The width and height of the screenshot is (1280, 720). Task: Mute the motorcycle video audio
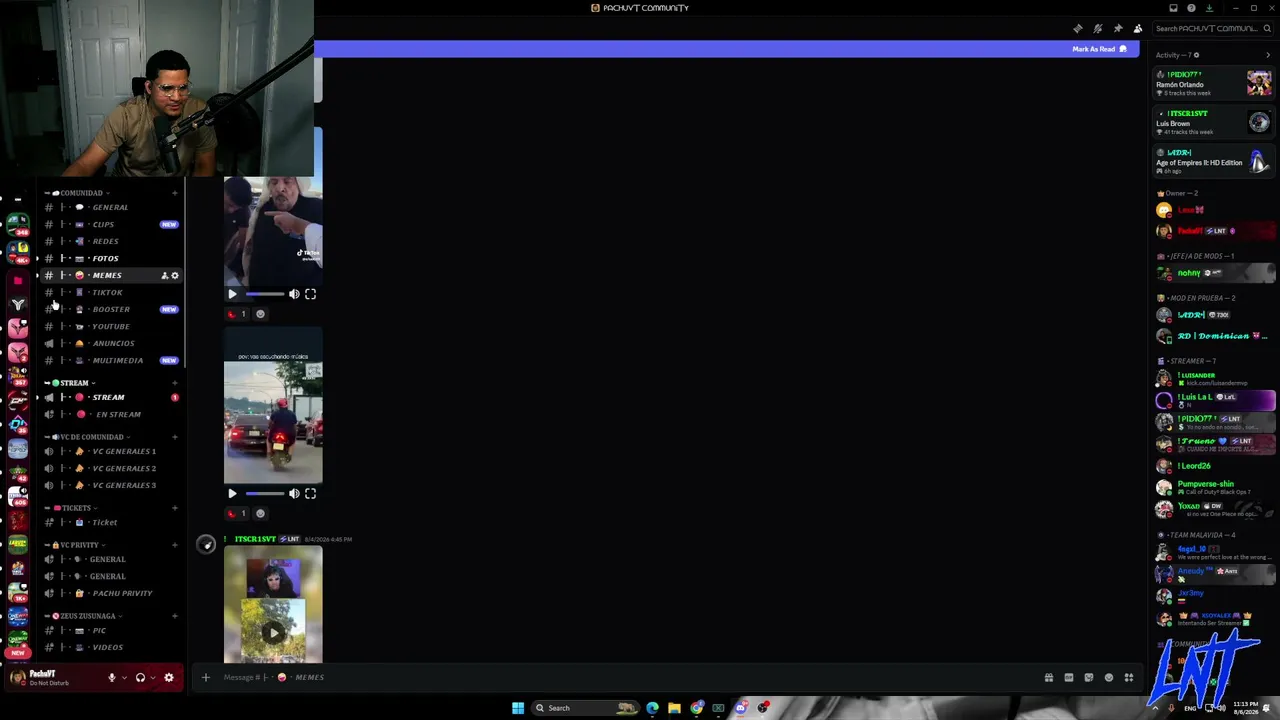coord(294,493)
